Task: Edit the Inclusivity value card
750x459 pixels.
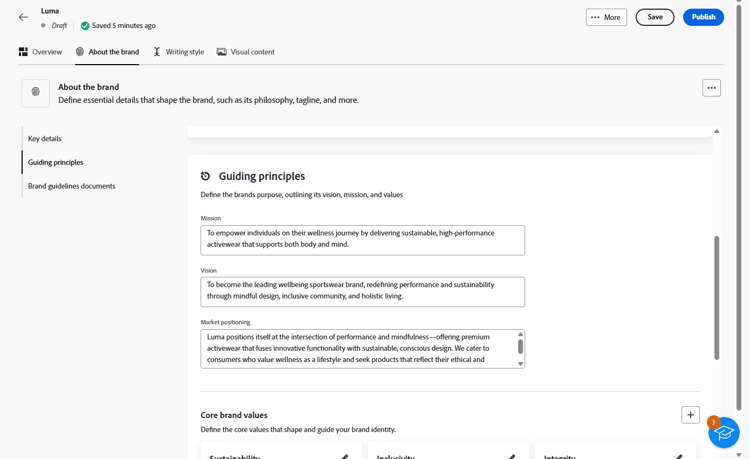Action: click(x=511, y=457)
